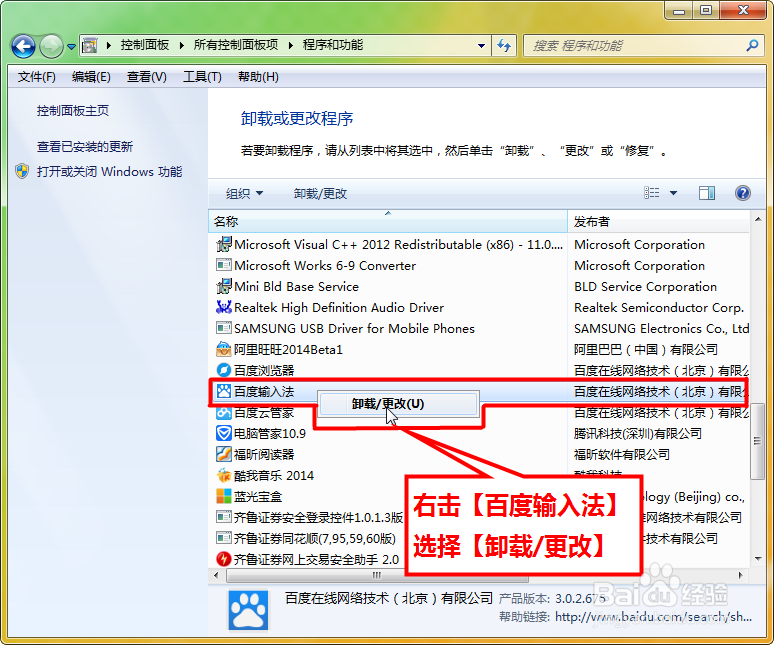Open recent pages dropdown arrow
This screenshot has width=774, height=645.
tap(72, 47)
